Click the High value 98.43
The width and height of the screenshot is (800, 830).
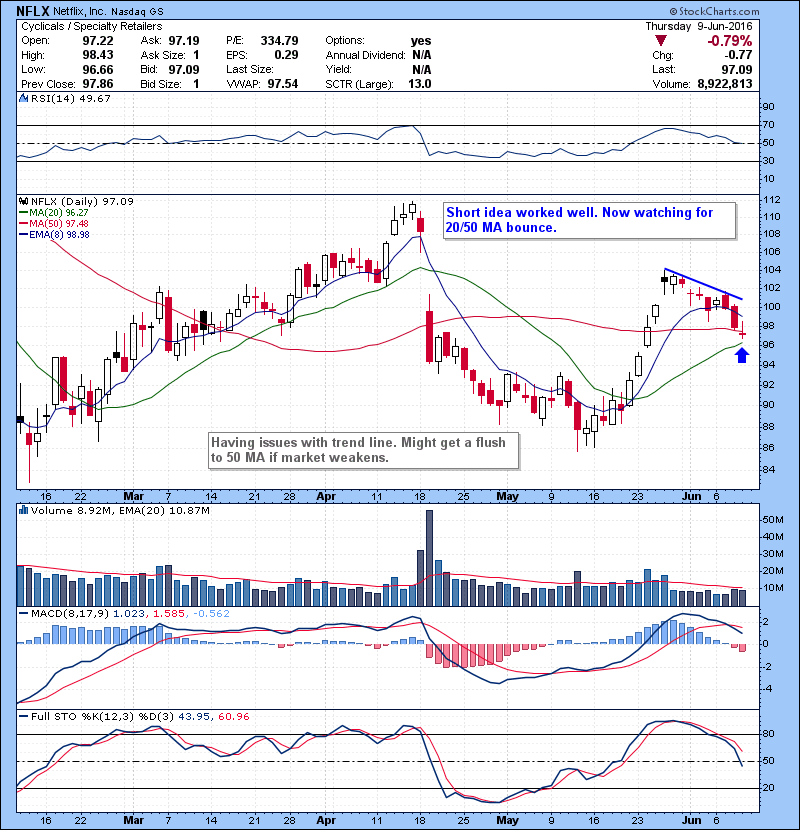[97, 55]
